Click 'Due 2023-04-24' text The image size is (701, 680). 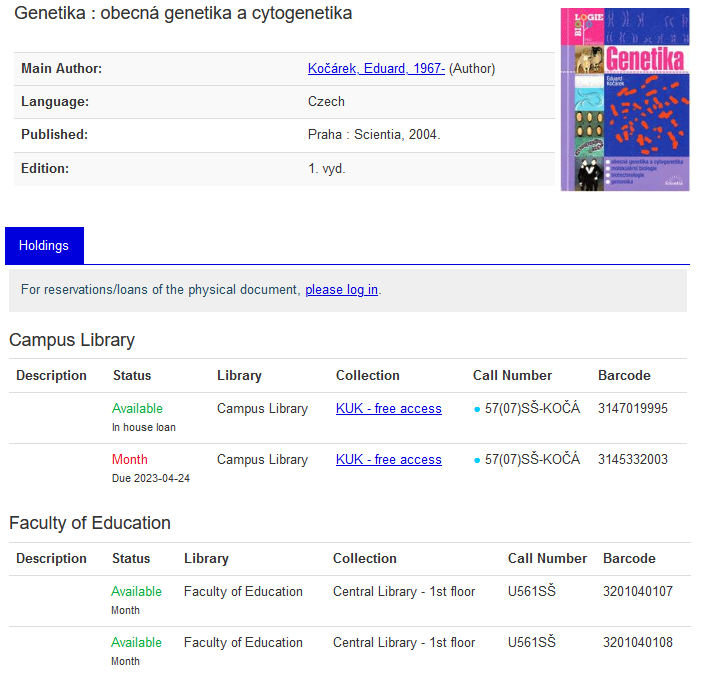[151, 478]
